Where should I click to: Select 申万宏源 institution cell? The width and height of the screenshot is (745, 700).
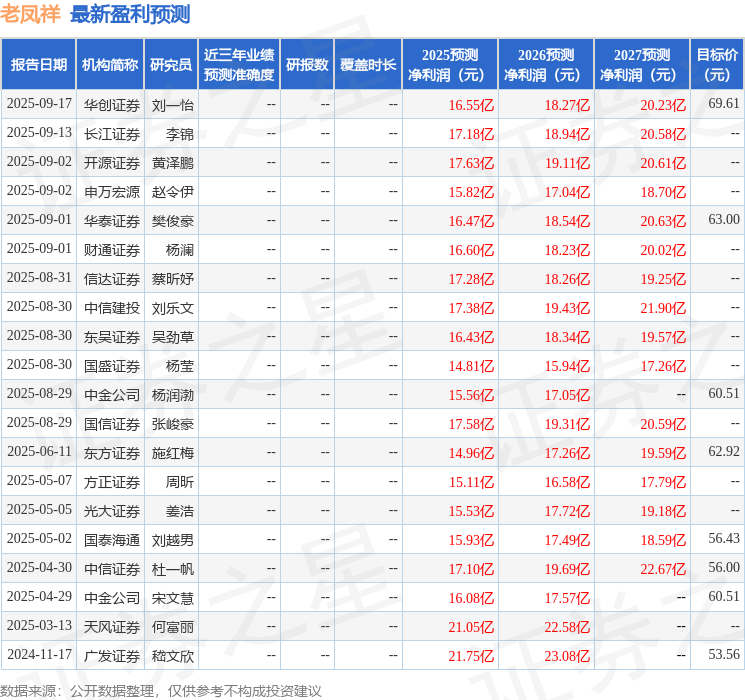pos(112,192)
